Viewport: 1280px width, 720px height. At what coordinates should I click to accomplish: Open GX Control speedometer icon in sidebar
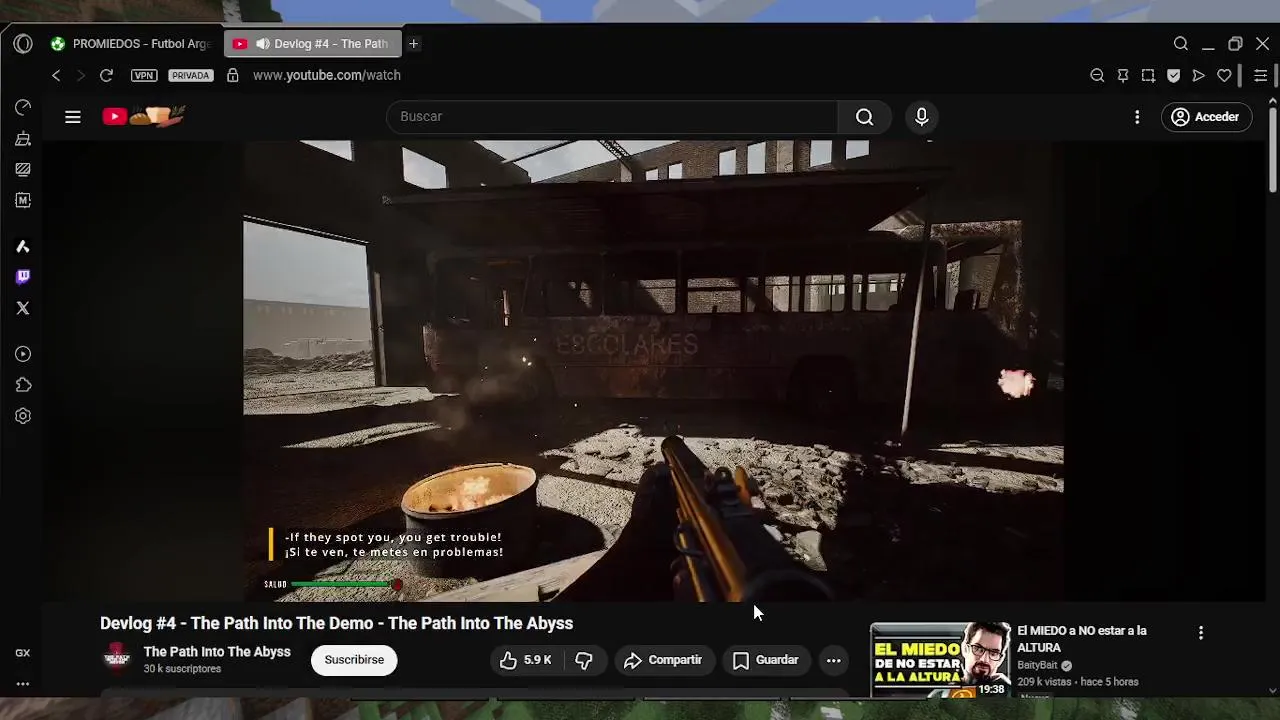click(x=23, y=107)
